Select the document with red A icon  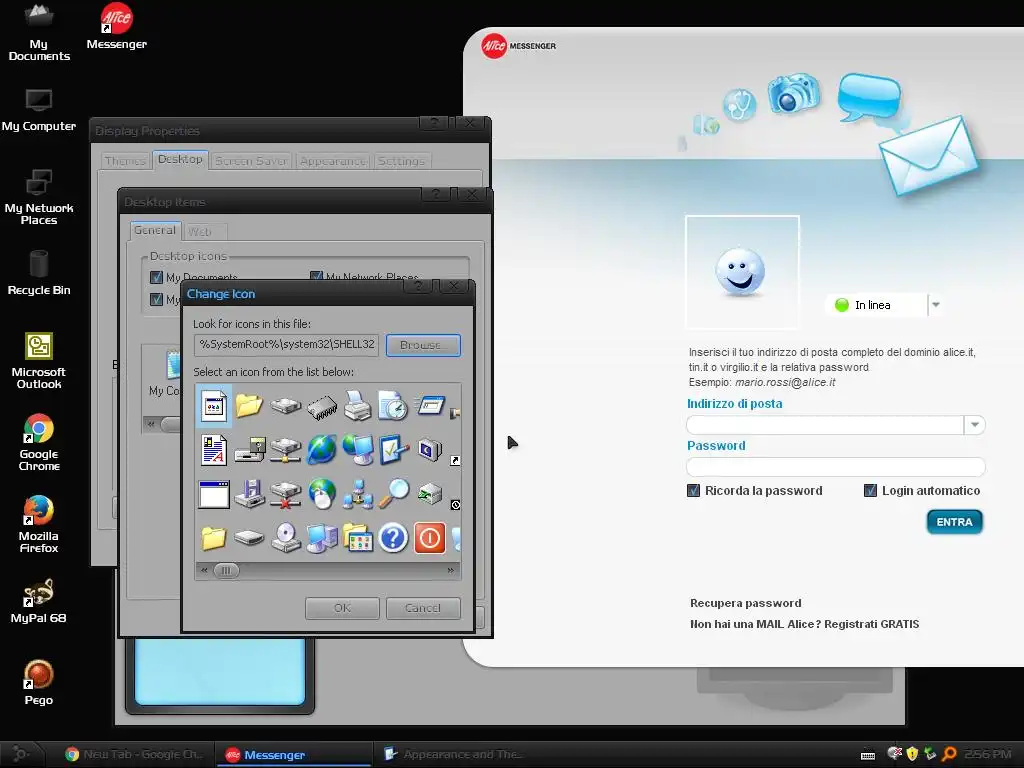pyautogui.click(x=214, y=450)
